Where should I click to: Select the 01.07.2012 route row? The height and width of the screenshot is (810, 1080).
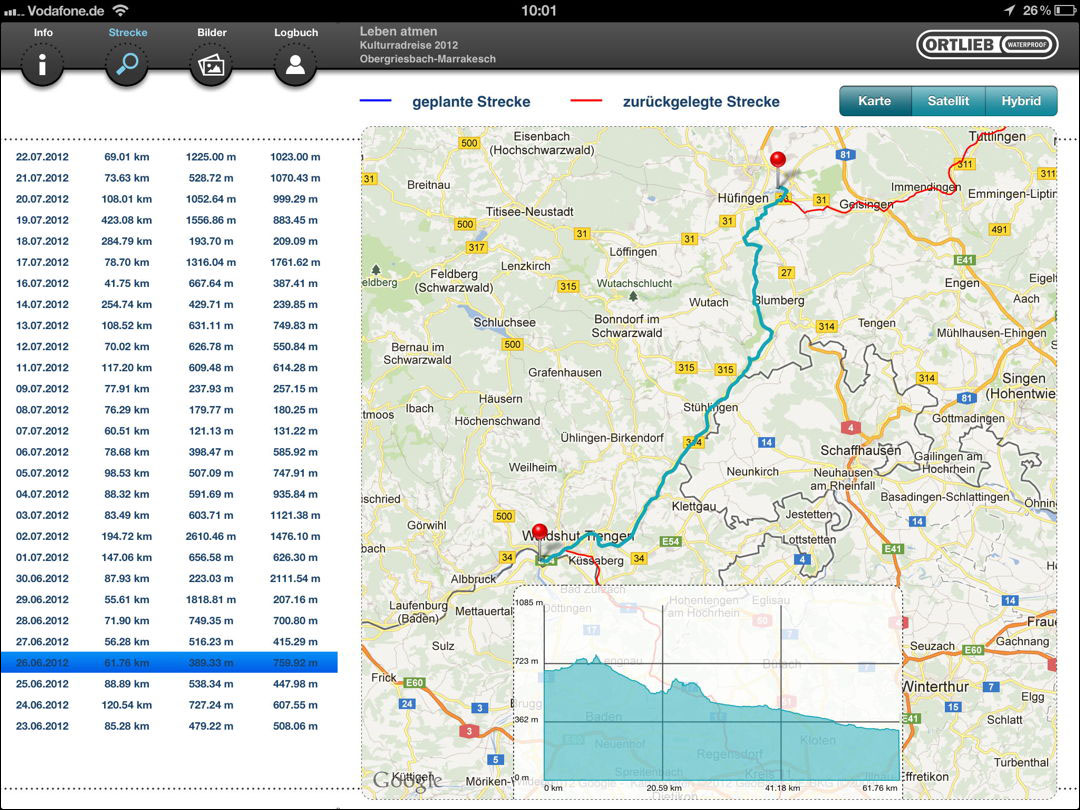(x=169, y=557)
